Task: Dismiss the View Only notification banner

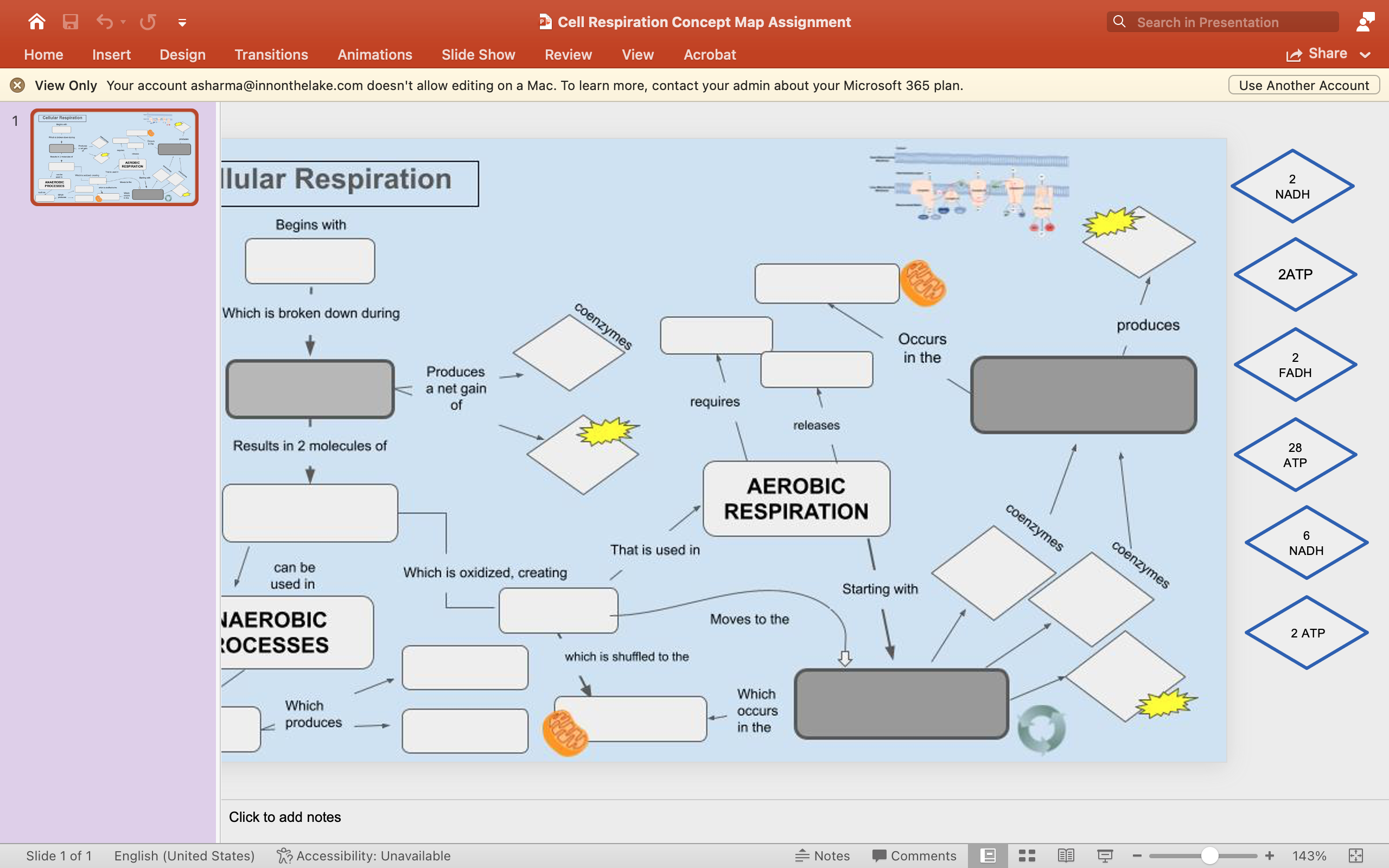Action: [17, 85]
